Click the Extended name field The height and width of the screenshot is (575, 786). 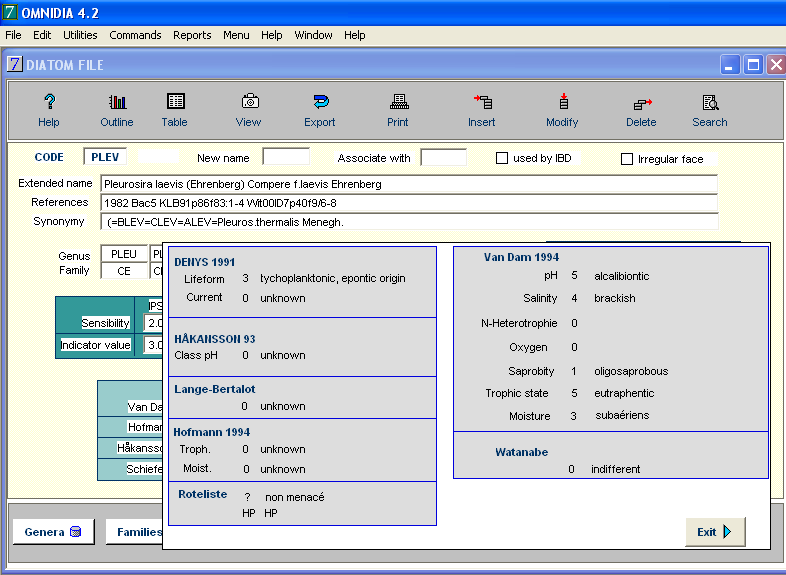click(x=409, y=184)
